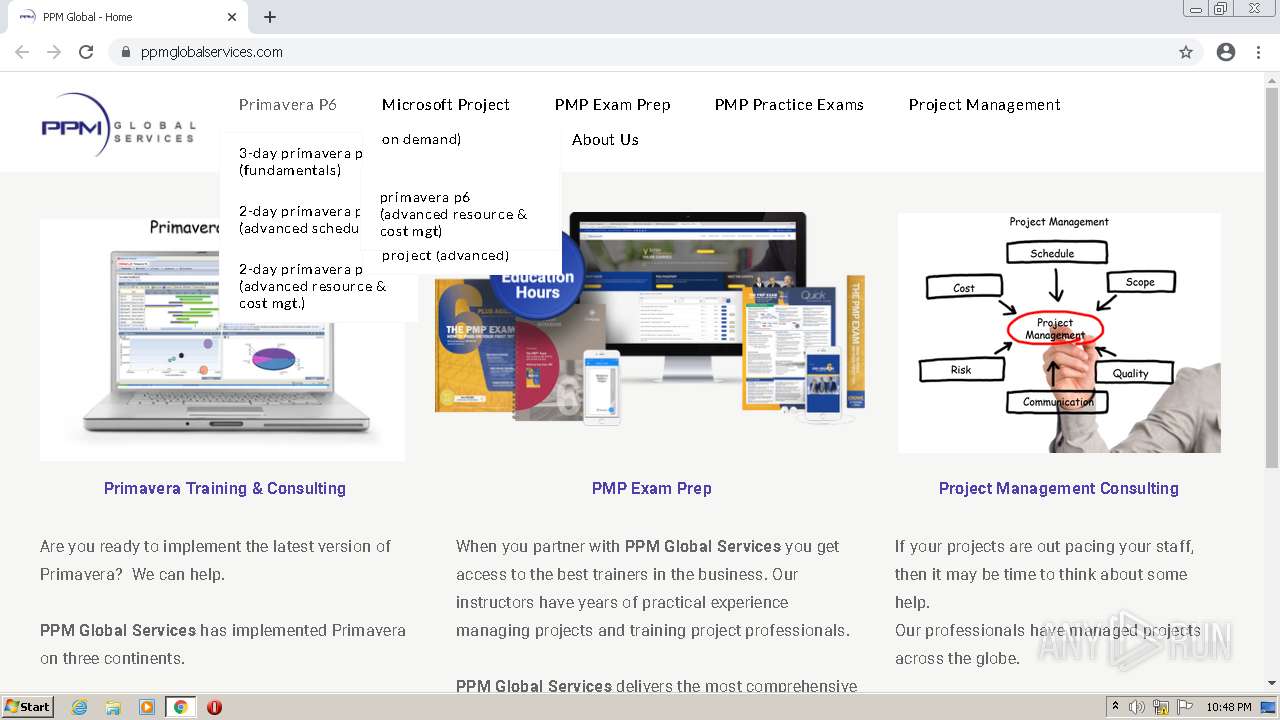1280x720 pixels.
Task: Select 2-day advanced resource & cost mgt. course
Action: pyautogui.click(x=313, y=286)
